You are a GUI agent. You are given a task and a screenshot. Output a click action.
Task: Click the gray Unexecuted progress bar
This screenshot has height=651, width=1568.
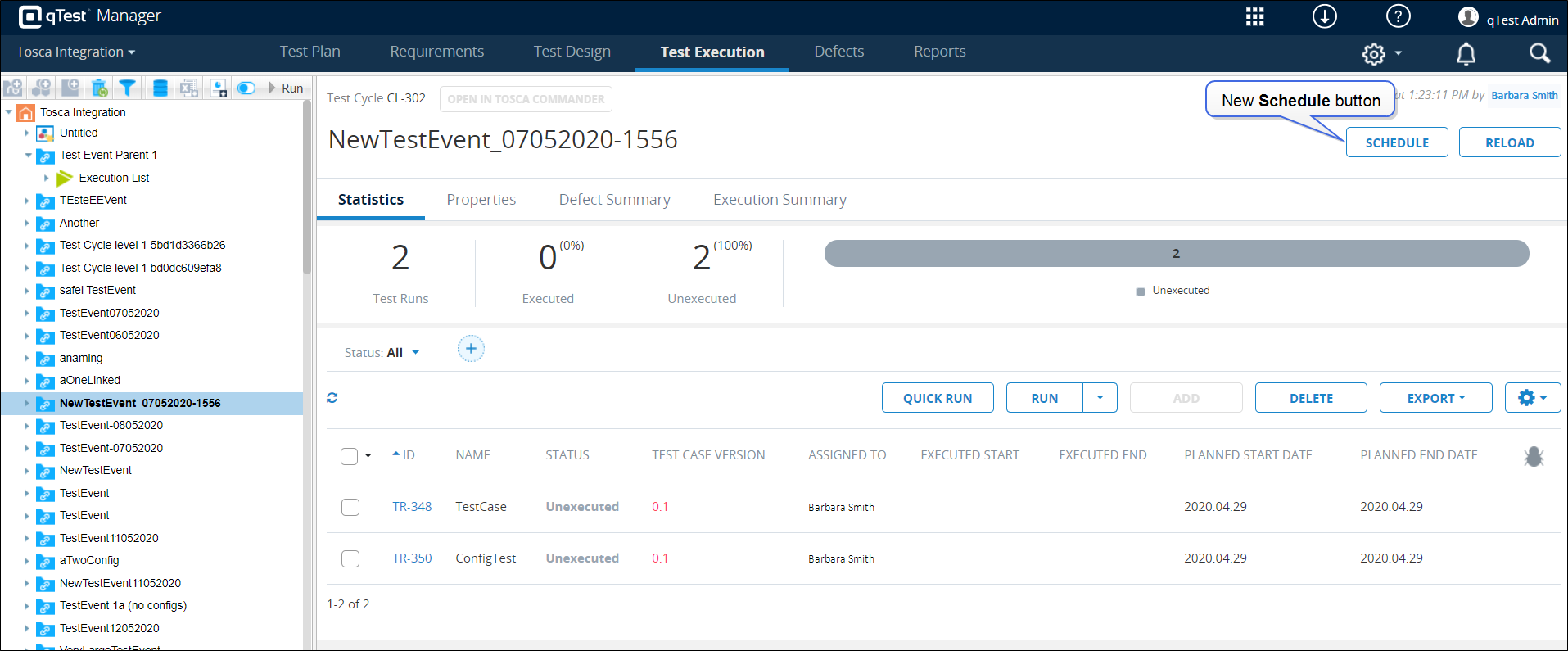pos(1176,254)
